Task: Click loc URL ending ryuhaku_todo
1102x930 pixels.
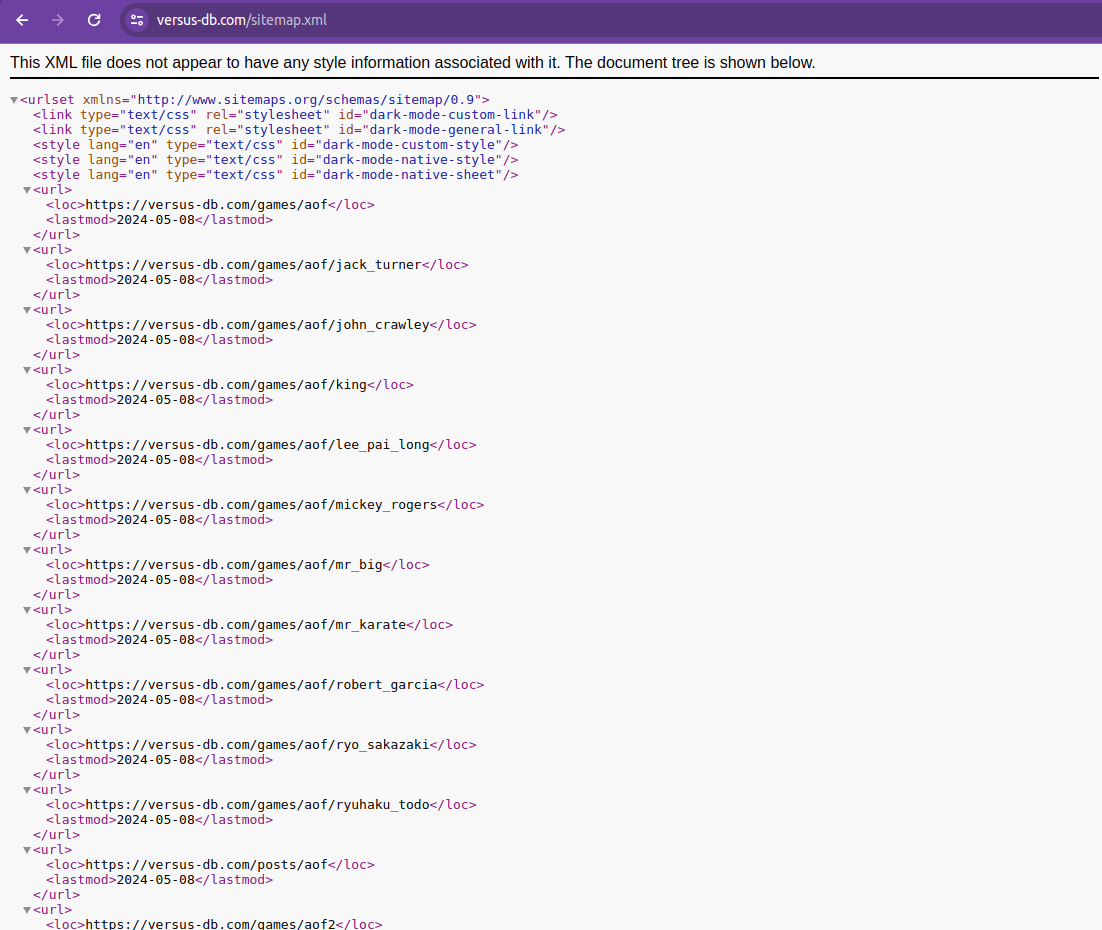Action: (257, 805)
